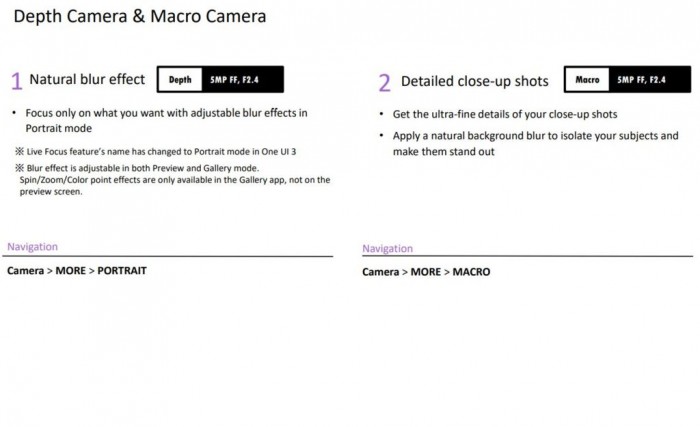Select the purple number 1 marker

(x=16, y=82)
